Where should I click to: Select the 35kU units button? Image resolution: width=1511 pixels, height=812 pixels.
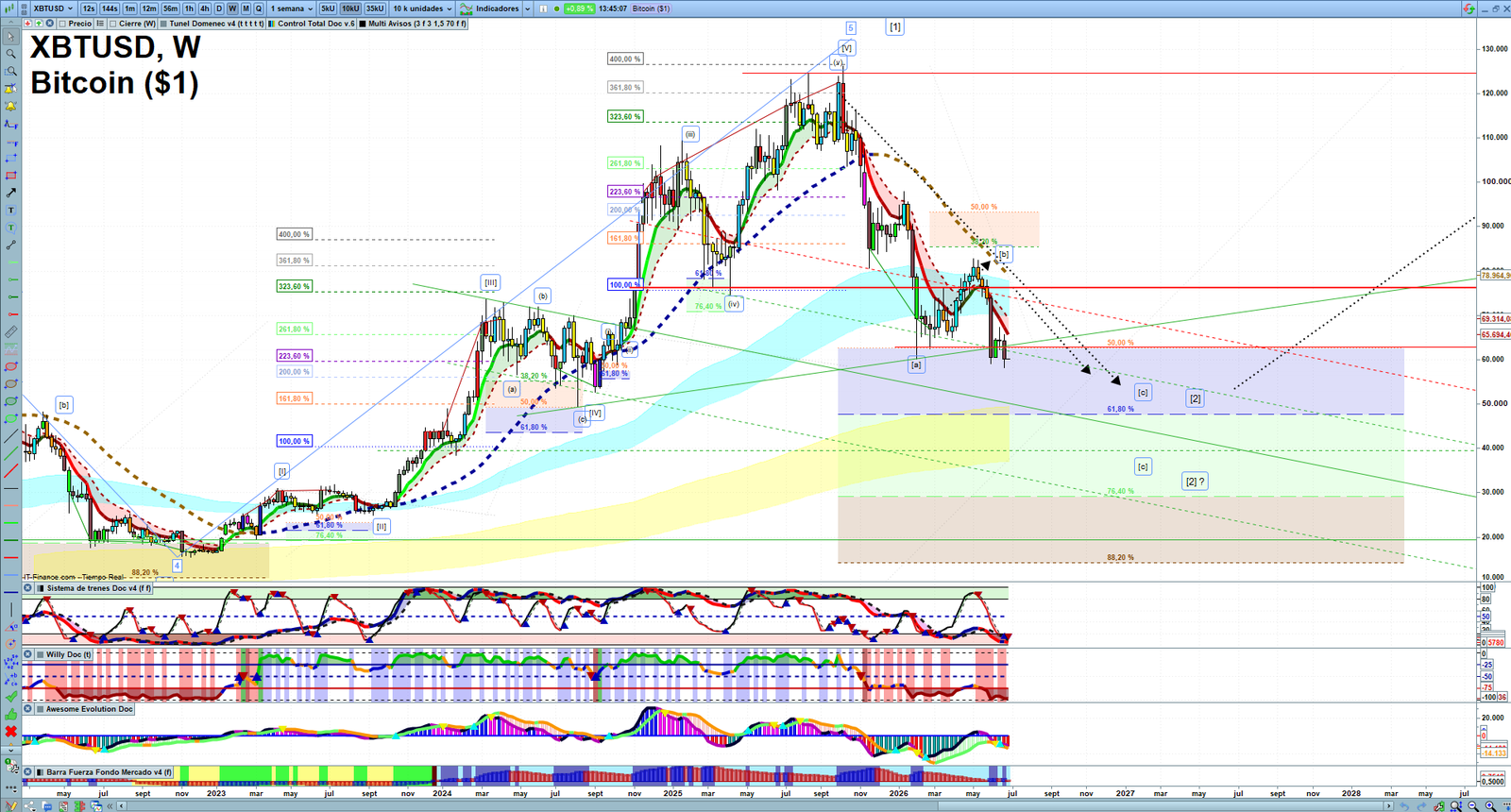point(375,8)
